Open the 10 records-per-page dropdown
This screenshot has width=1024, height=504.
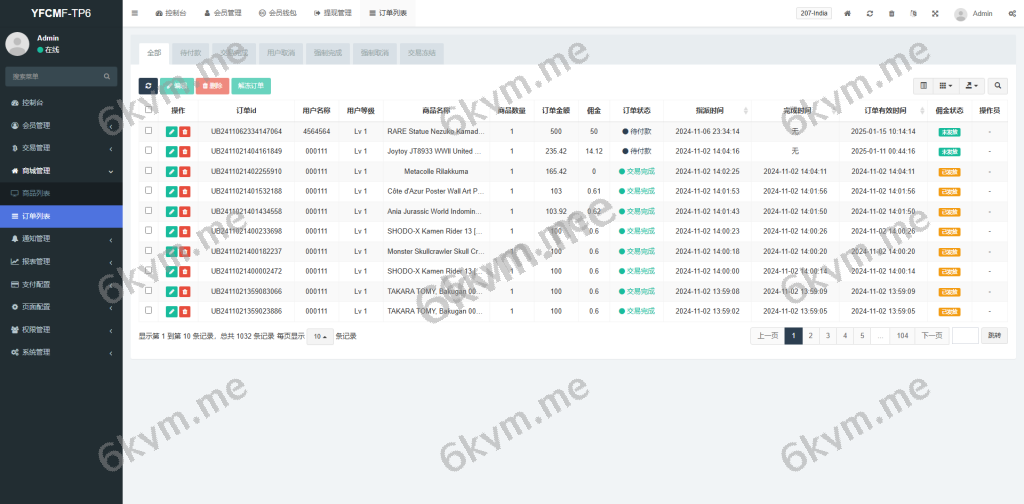tap(320, 336)
